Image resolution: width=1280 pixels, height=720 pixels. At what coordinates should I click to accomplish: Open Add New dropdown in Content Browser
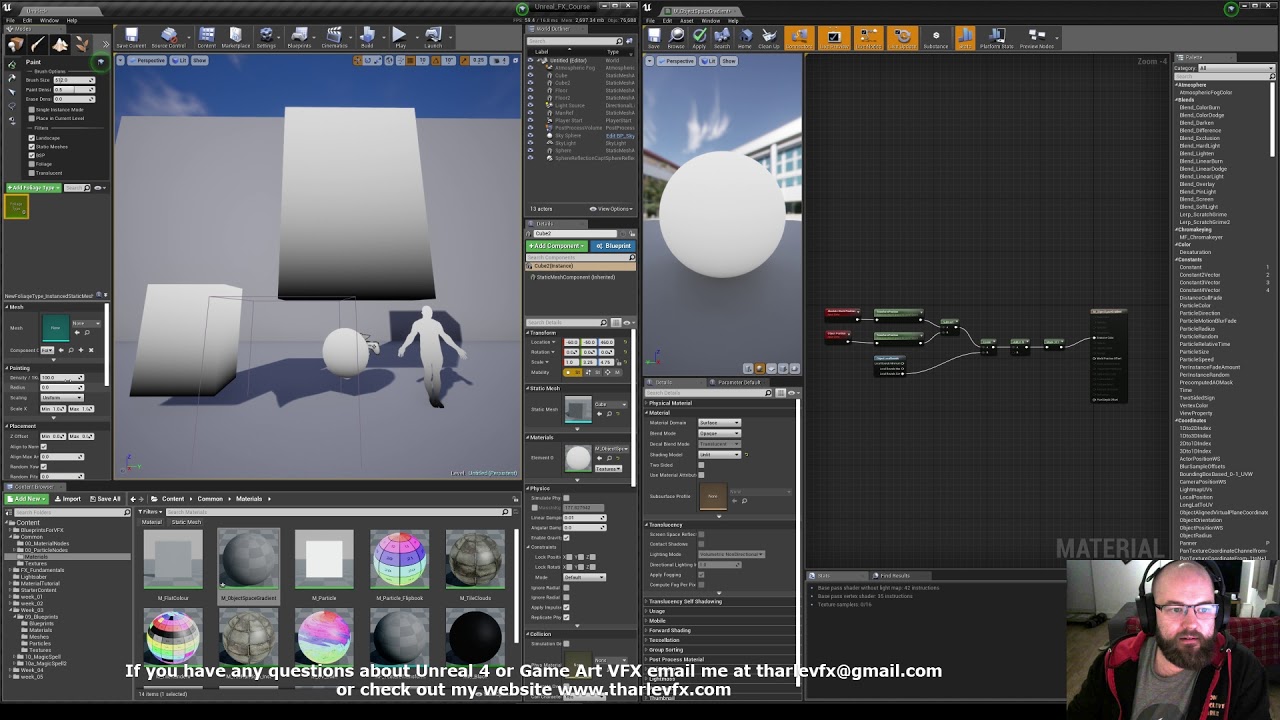tap(27, 499)
